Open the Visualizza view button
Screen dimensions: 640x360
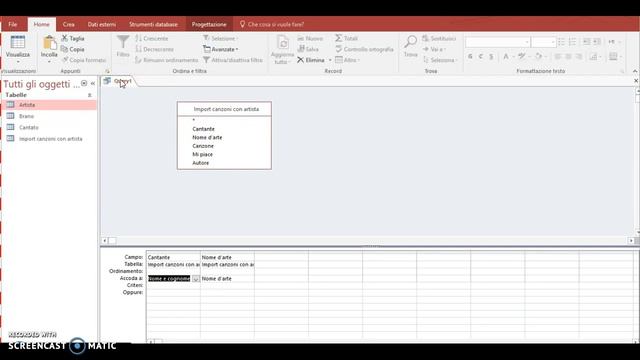click(18, 48)
